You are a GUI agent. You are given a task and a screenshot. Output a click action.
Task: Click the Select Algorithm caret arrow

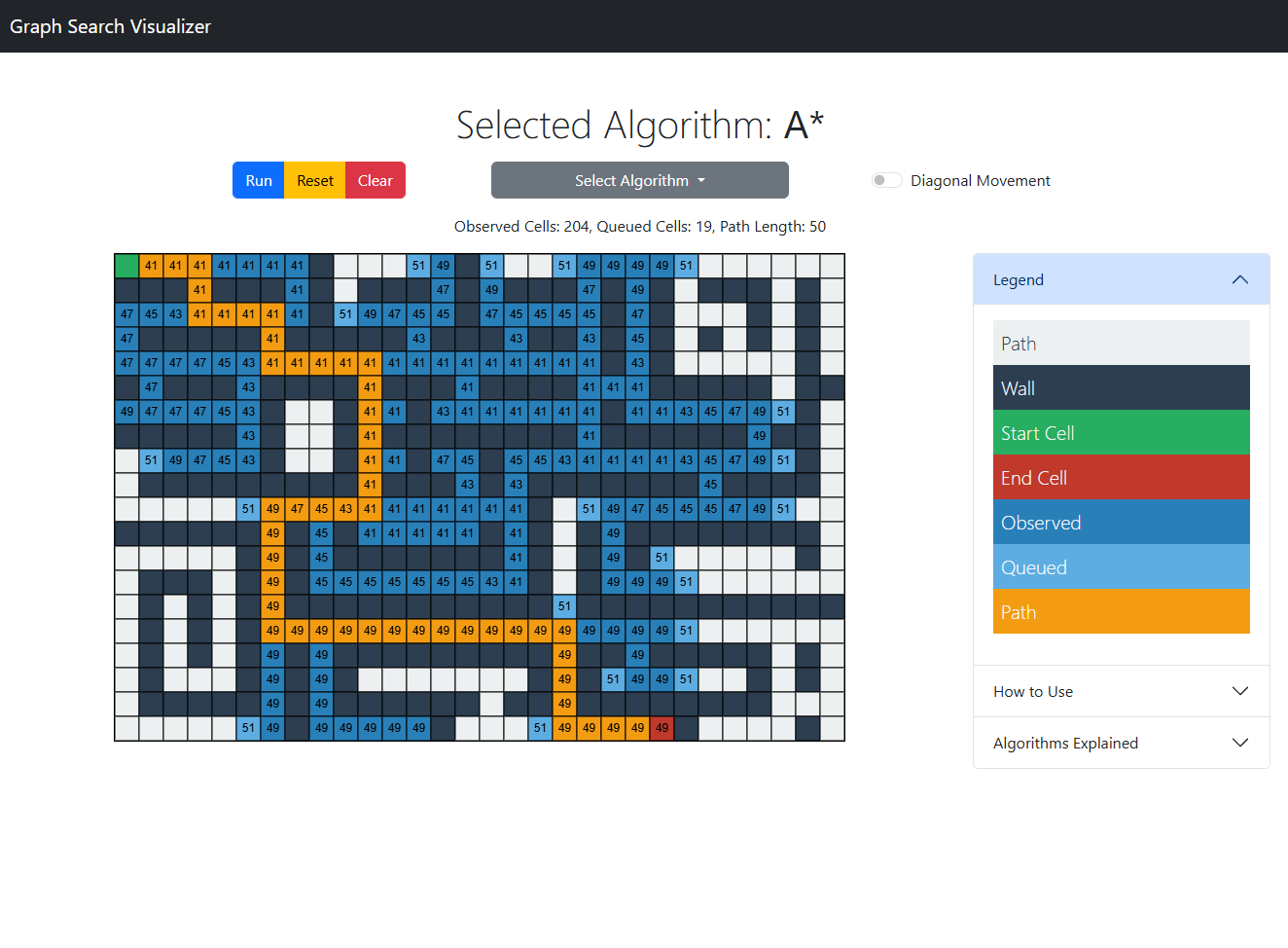701,181
